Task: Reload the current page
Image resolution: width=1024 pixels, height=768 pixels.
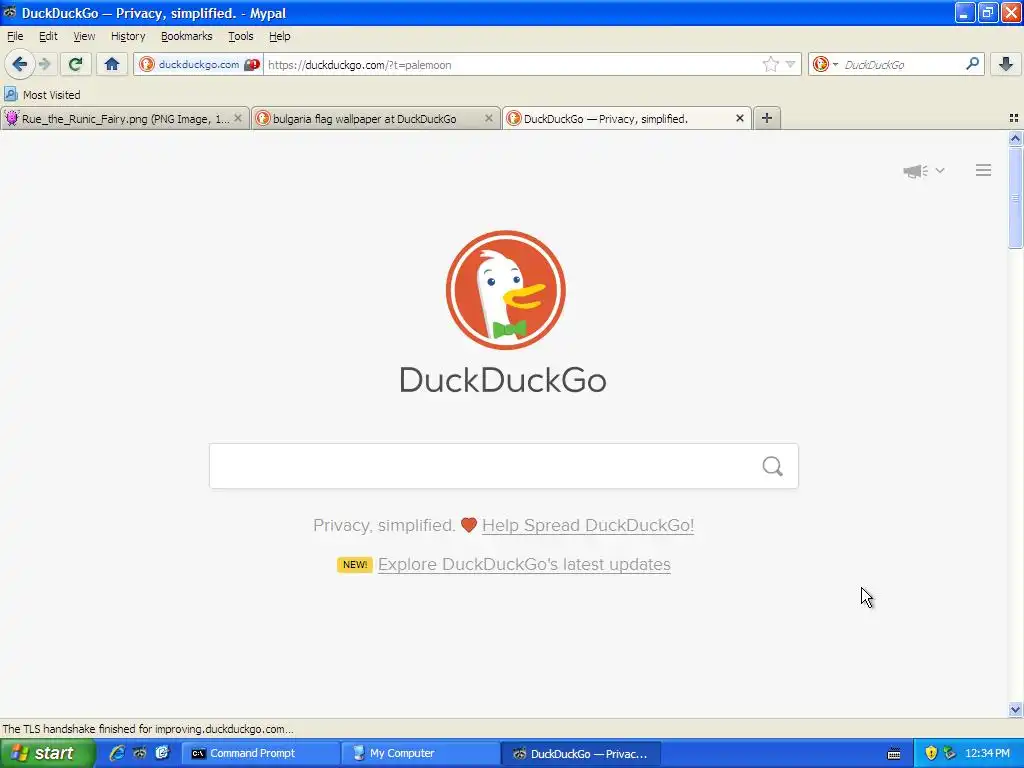Action: 76,64
